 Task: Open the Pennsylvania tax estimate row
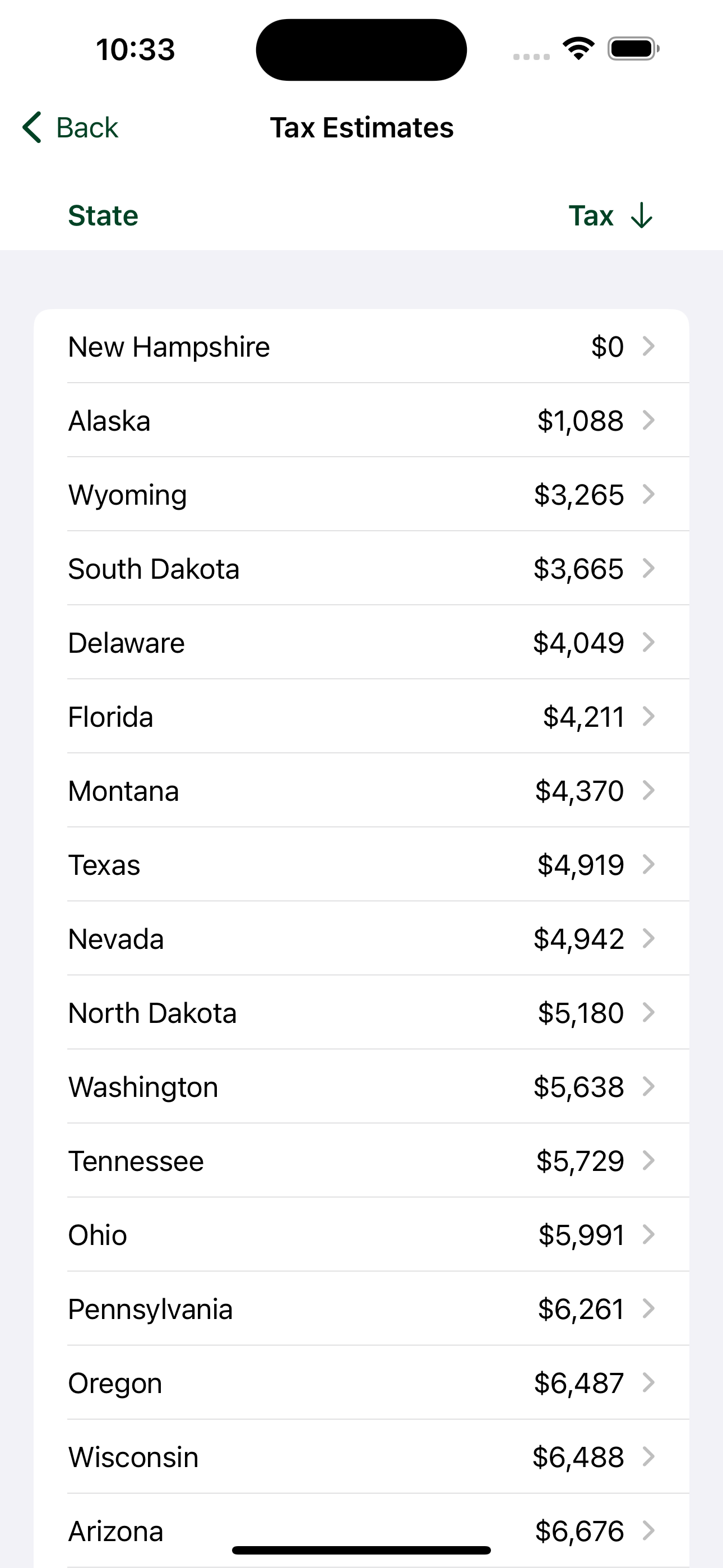click(x=361, y=1309)
